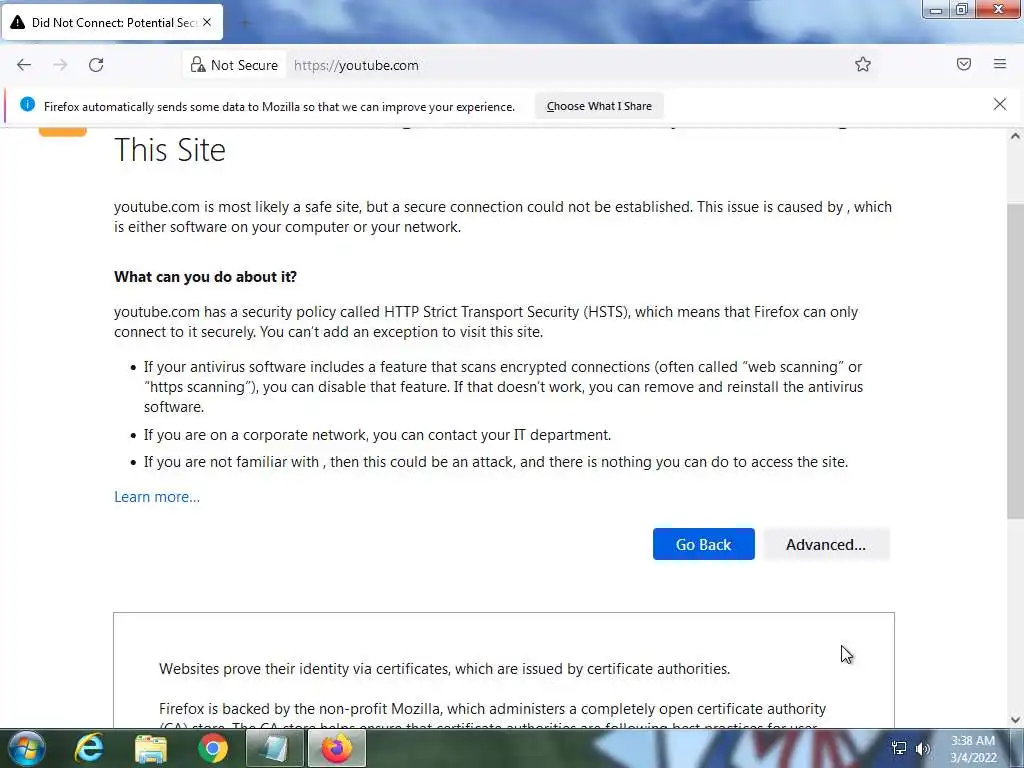Open the taskbar program beside Chrome
Screen dimensions: 1024x768
[274, 748]
